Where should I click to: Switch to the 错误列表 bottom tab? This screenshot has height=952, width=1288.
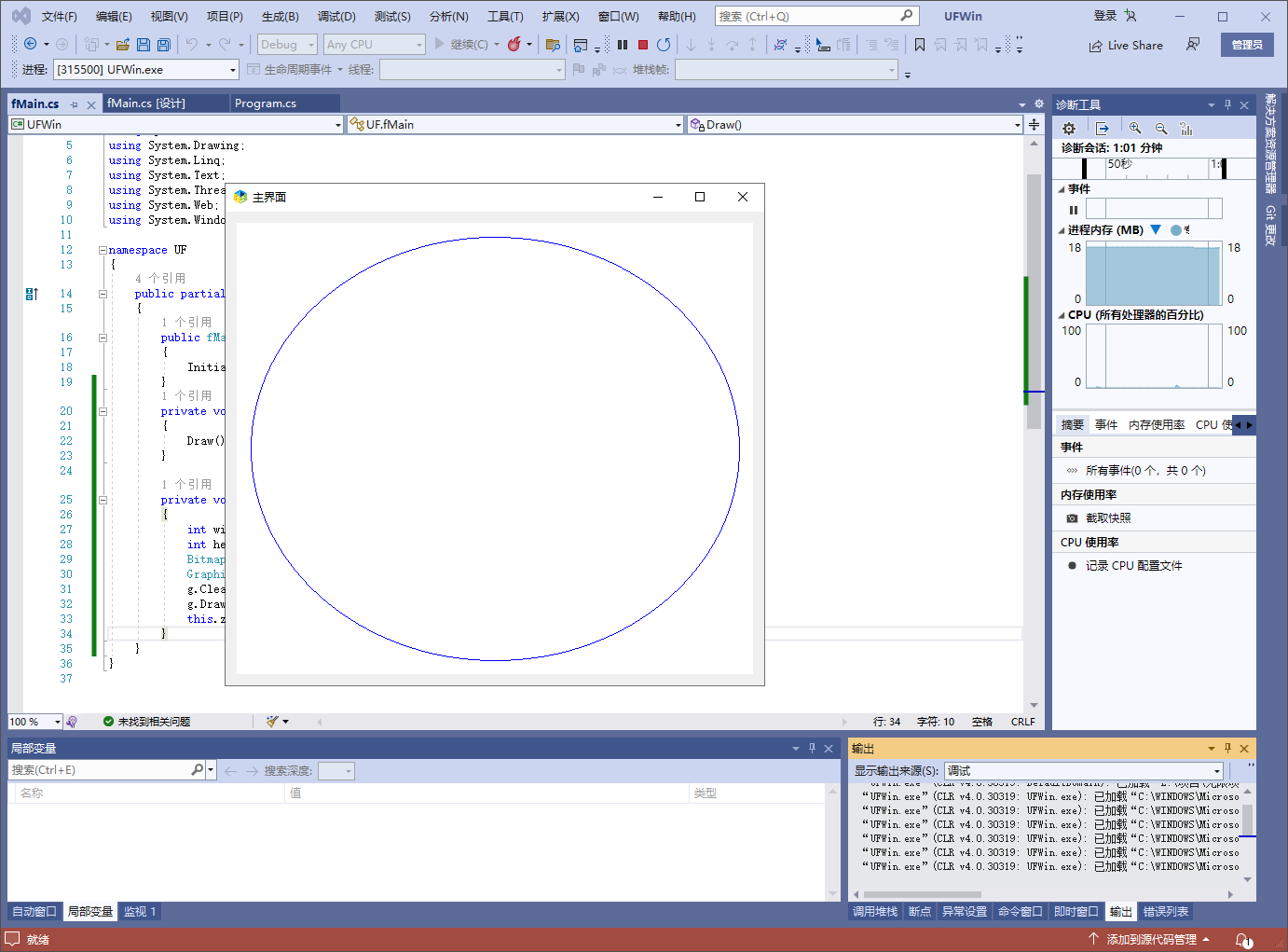[1166, 911]
